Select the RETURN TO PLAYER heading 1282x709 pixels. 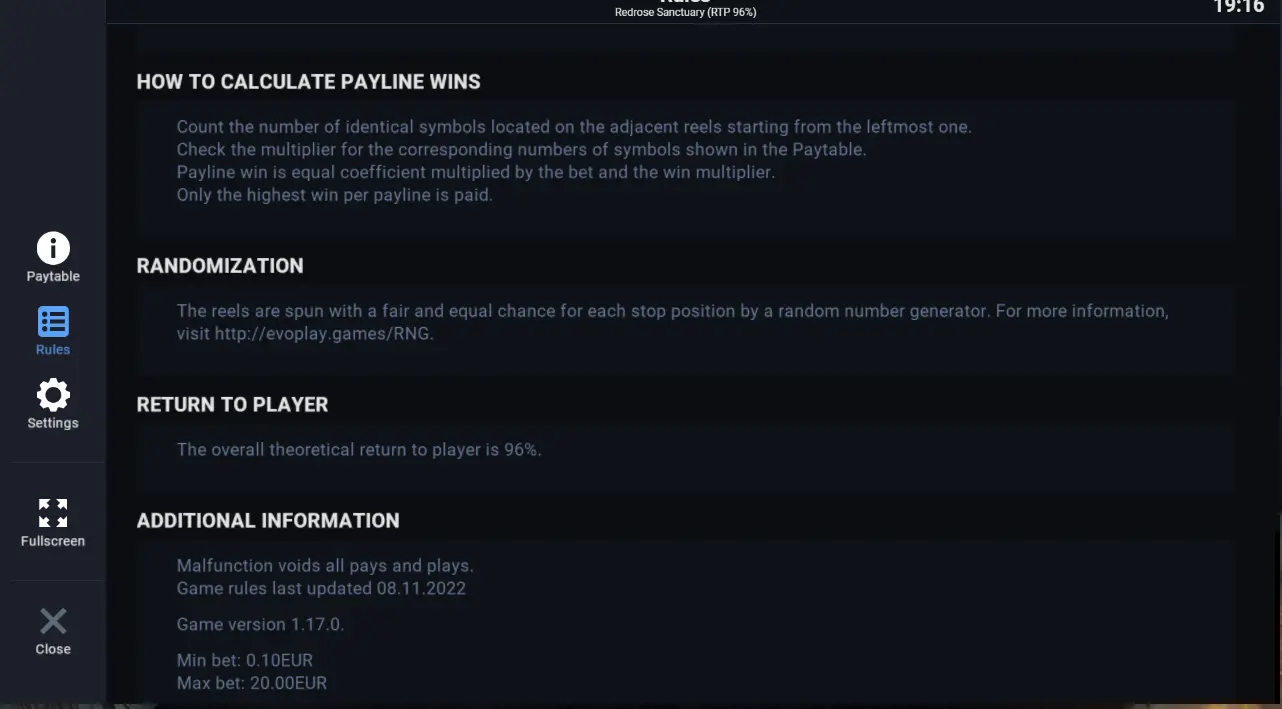click(233, 405)
